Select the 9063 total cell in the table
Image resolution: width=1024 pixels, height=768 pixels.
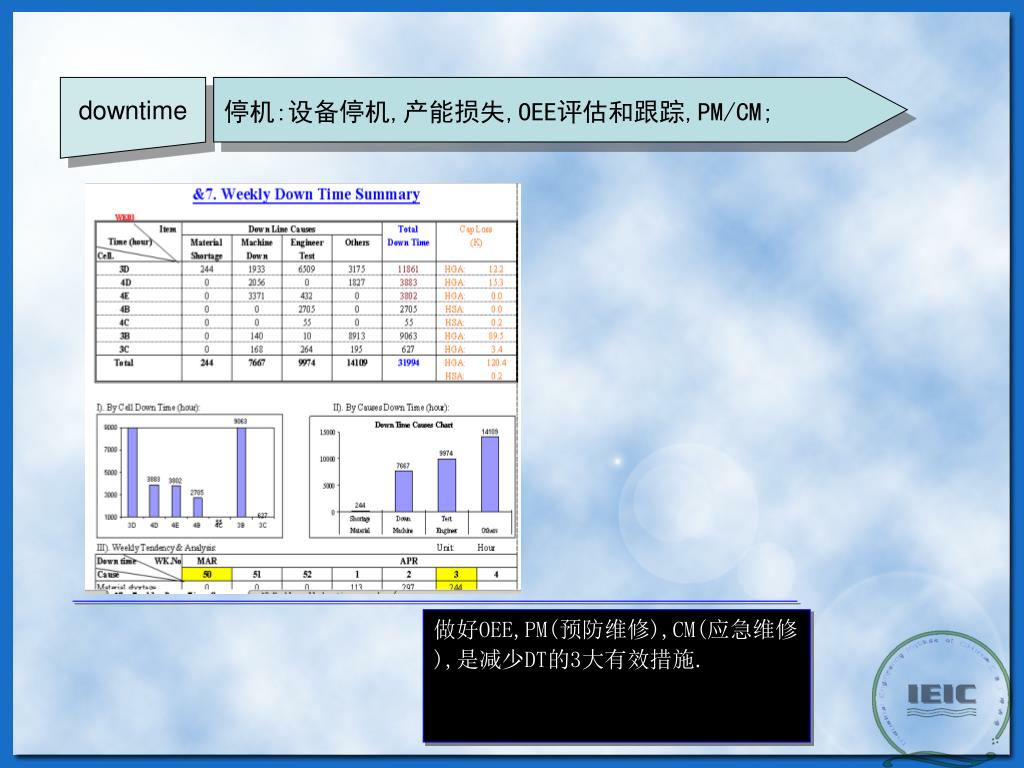click(x=408, y=336)
